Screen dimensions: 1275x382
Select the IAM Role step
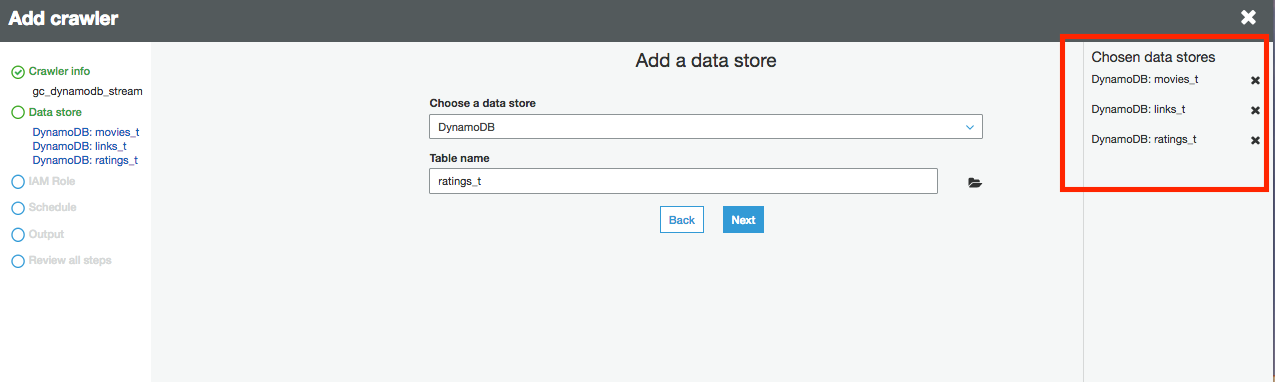pos(51,182)
